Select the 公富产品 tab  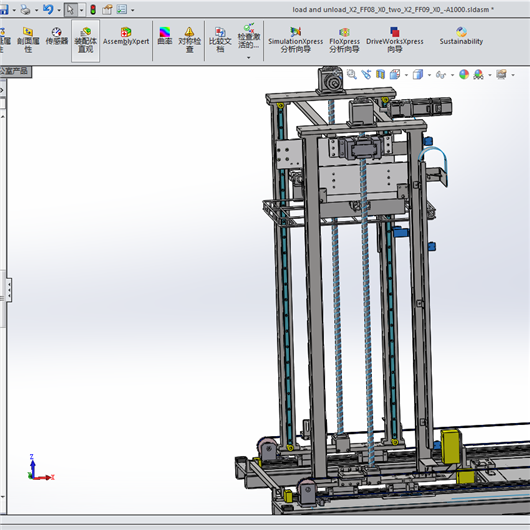pos(15,71)
